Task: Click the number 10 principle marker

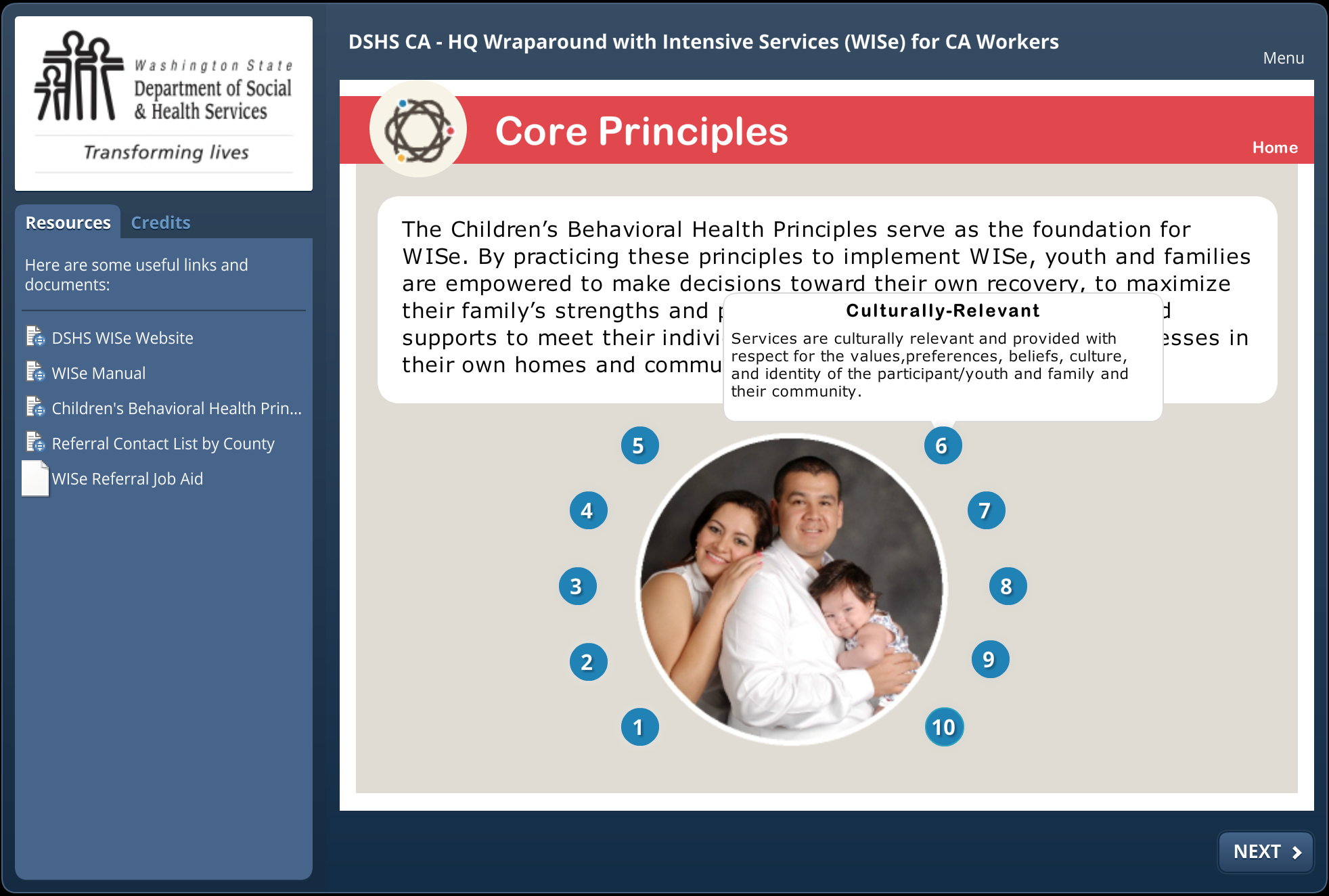Action: click(944, 727)
